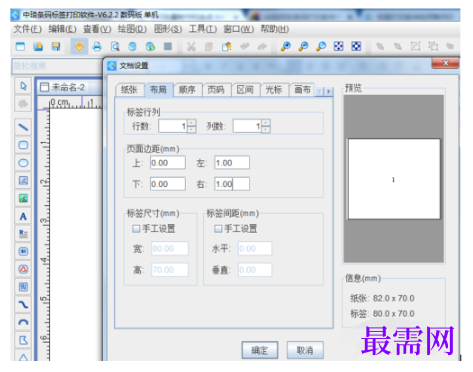Click the print icon in toolbar

point(97,46)
